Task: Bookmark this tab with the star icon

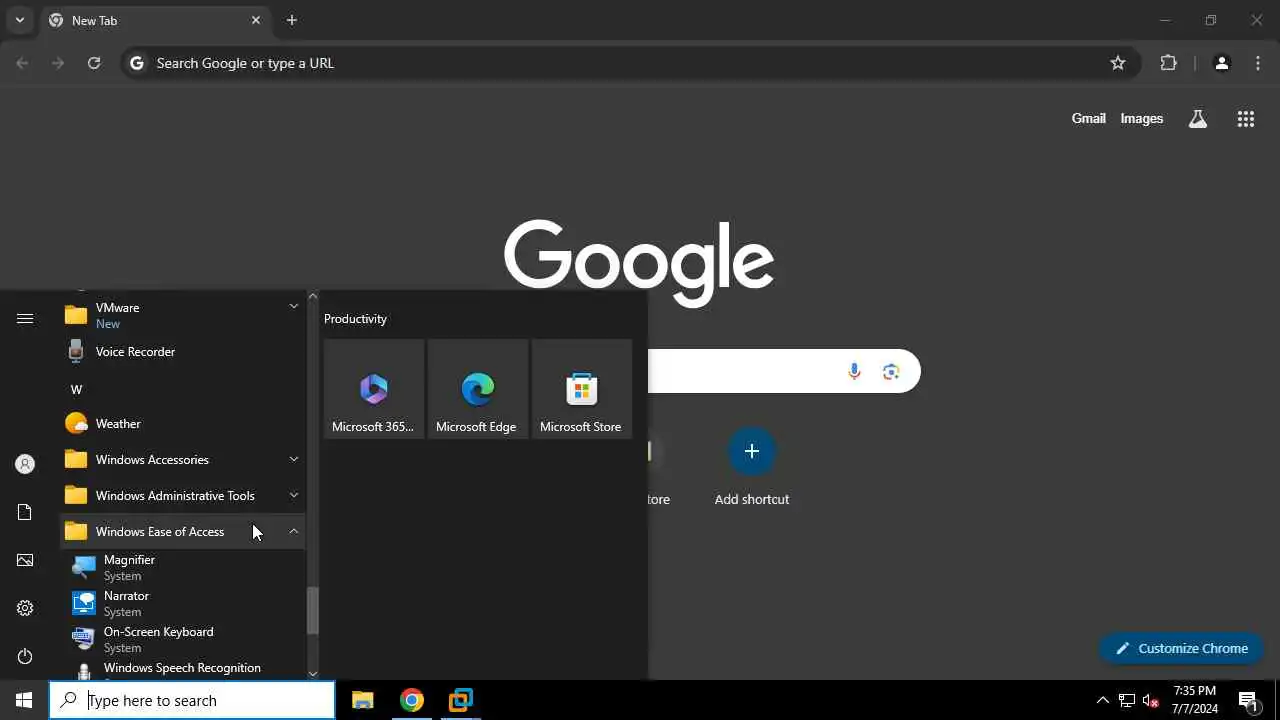Action: (1118, 63)
